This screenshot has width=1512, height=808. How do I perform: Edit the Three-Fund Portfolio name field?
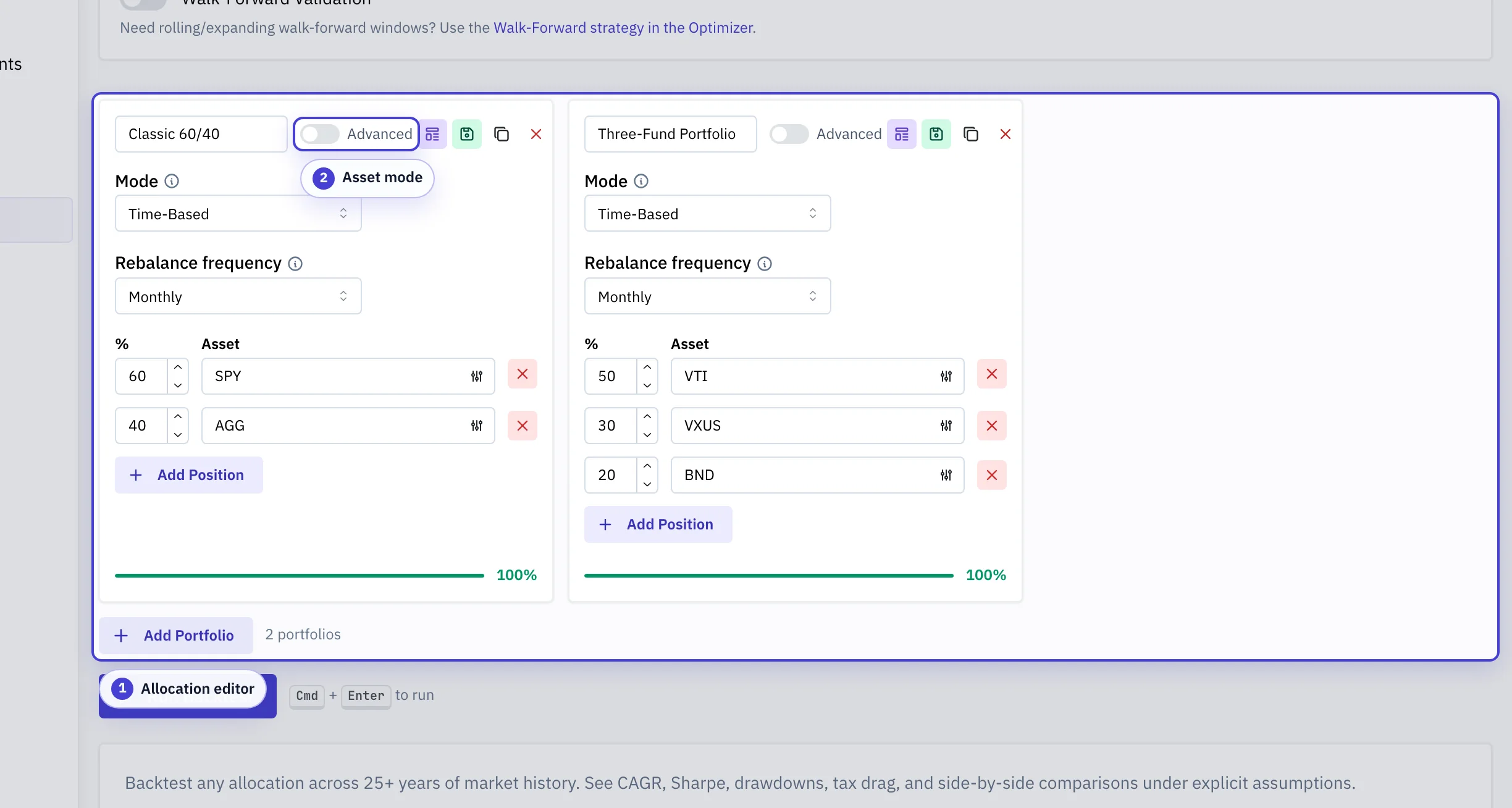(671, 134)
